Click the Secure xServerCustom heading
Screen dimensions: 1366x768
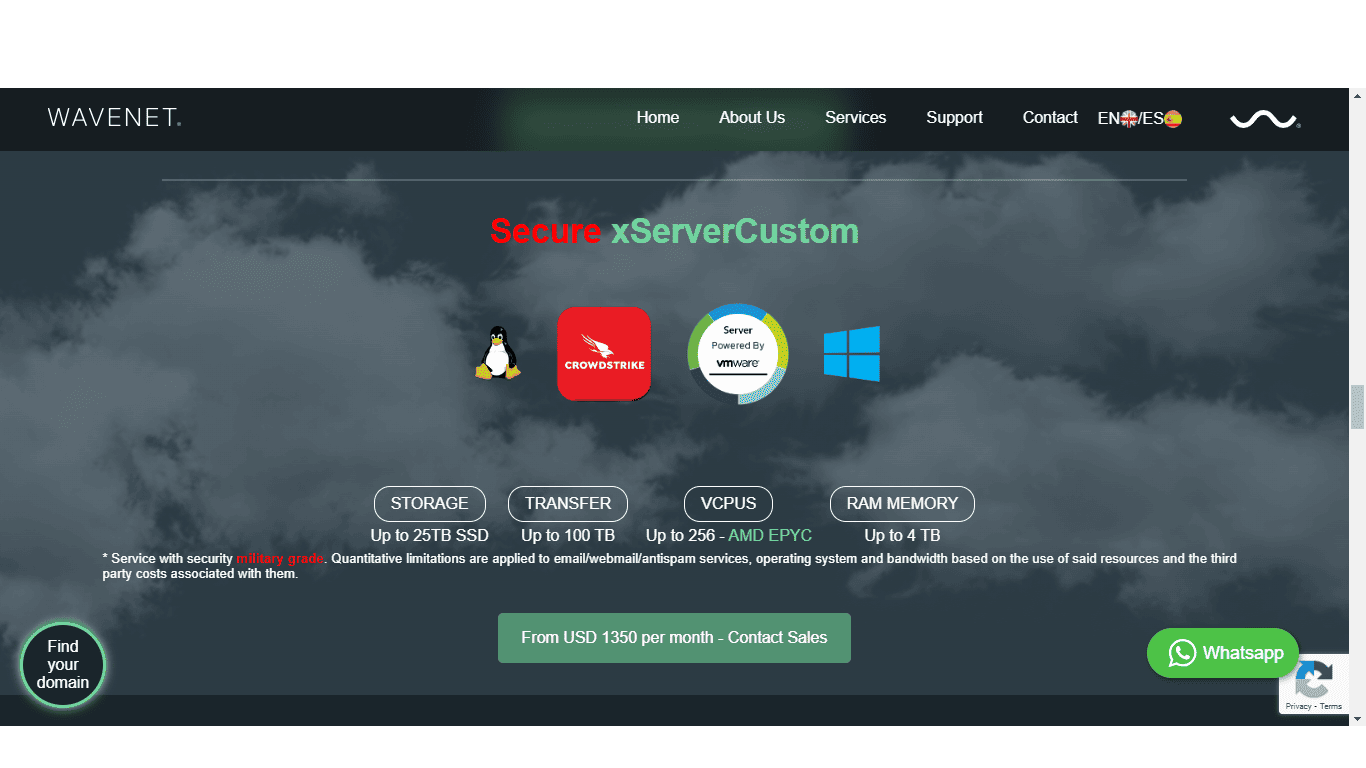click(674, 231)
